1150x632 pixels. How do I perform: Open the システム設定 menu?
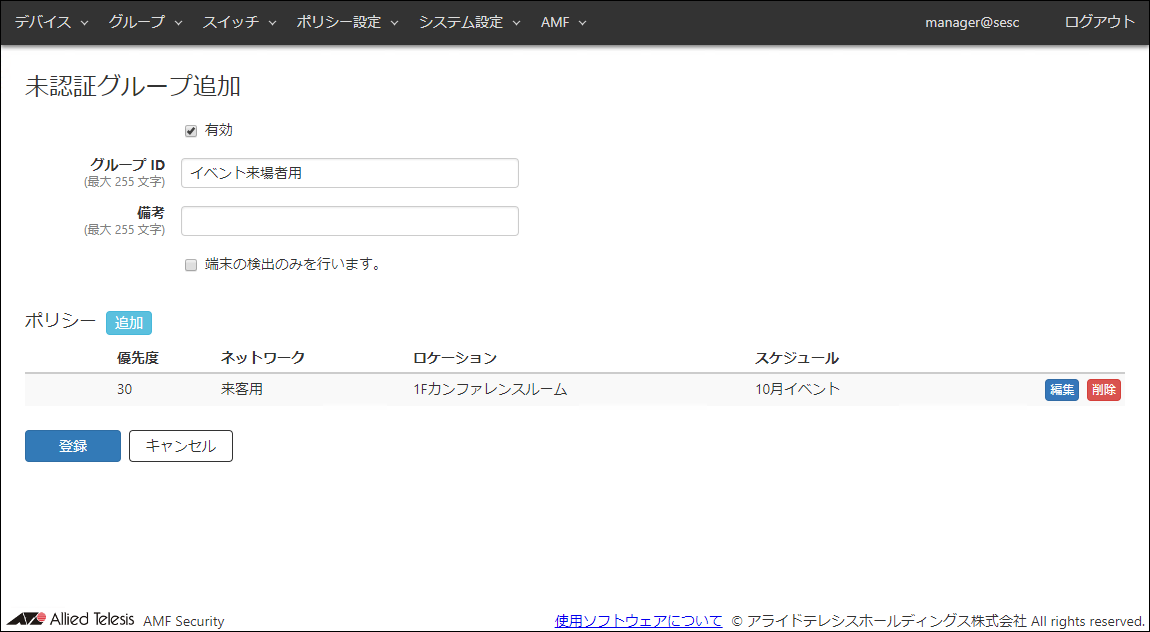click(469, 22)
